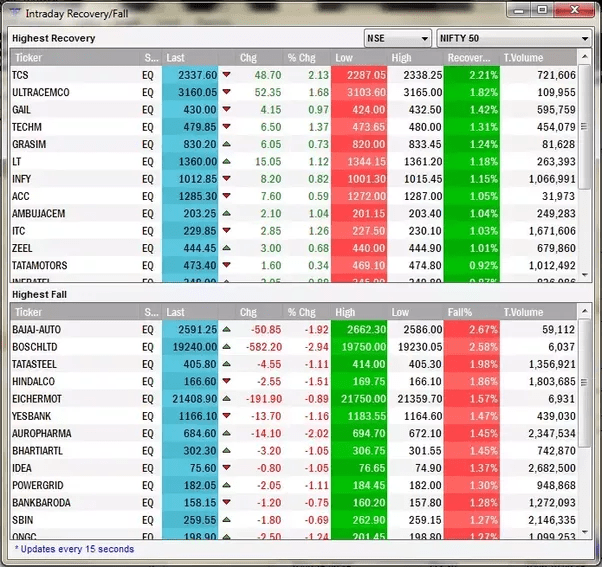Image resolution: width=602 pixels, height=567 pixels.
Task: Open the NSE exchange dropdown
Action: click(x=397, y=38)
